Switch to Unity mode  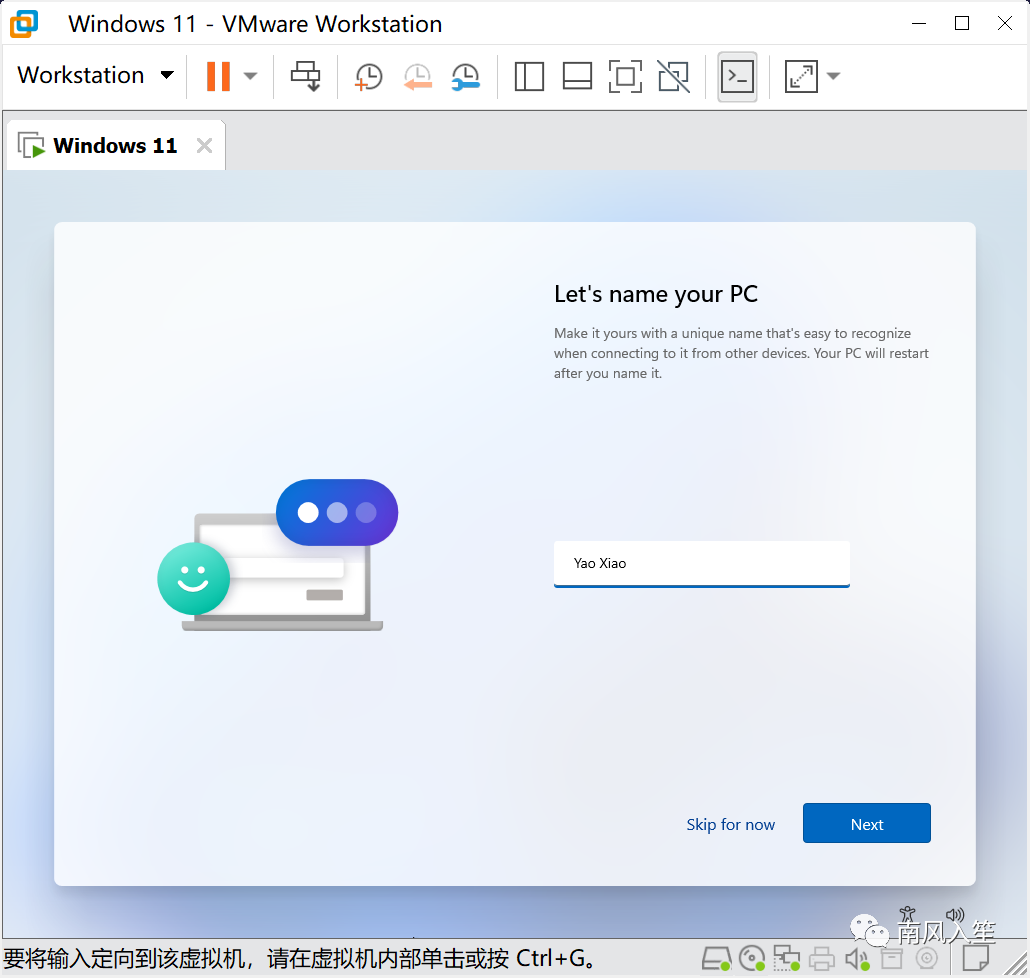pyautogui.click(x=674, y=76)
